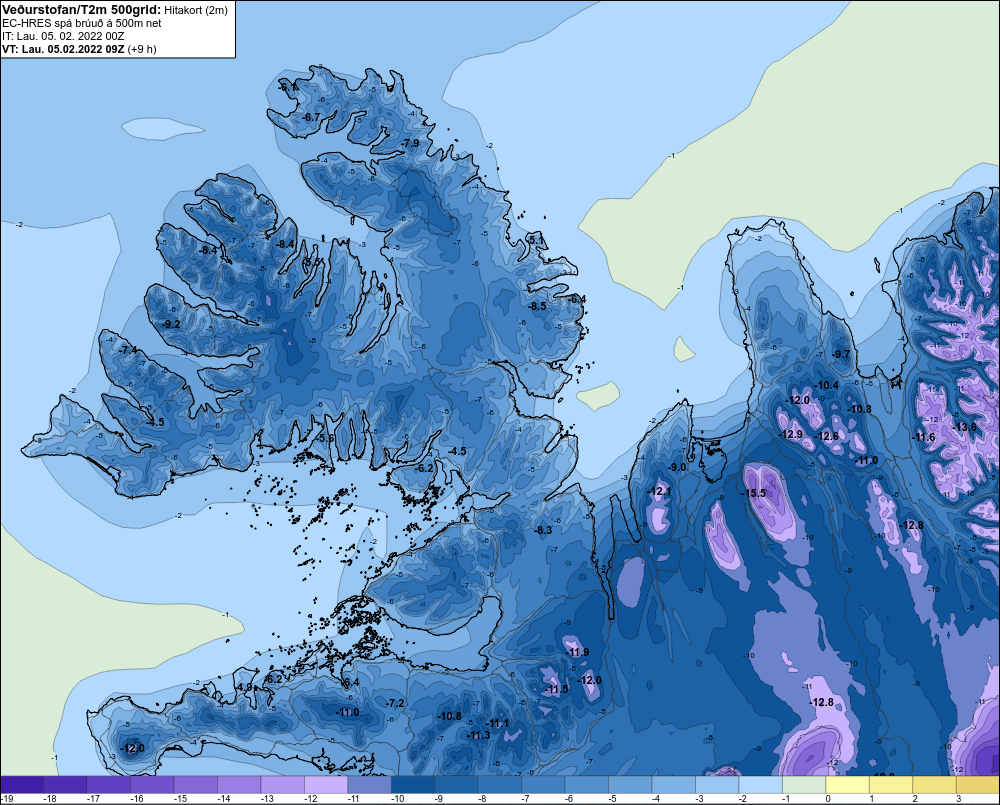
Task: Click the -10.4 temperature label
Action: [827, 385]
